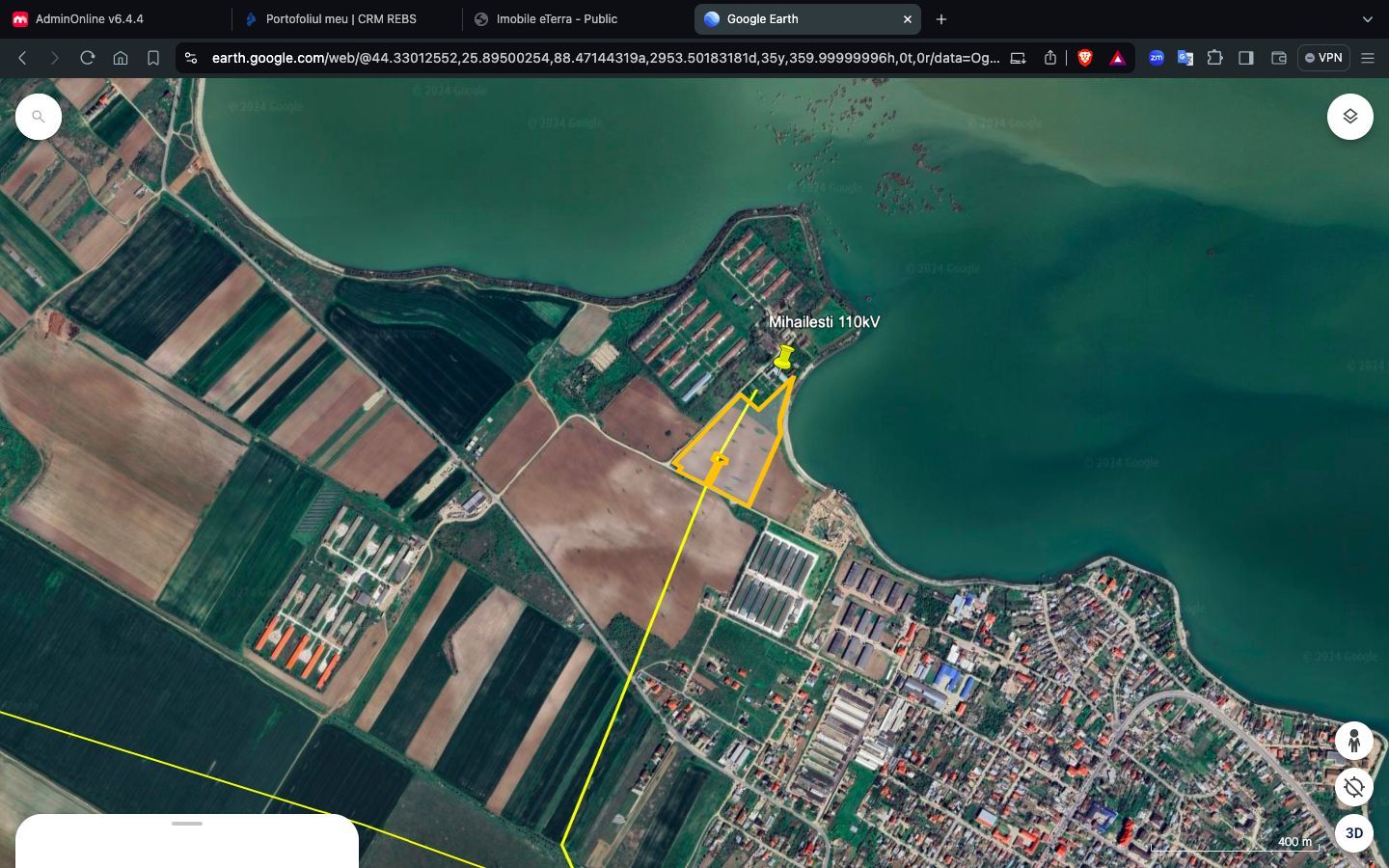
Task: Click the Mihailesti 110kV yellow pushpin
Action: coord(784,360)
